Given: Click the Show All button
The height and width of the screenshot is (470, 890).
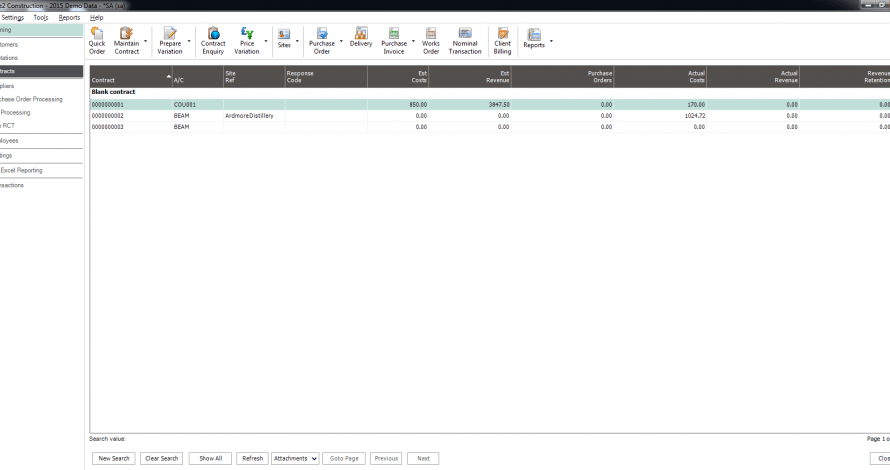Looking at the screenshot, I should [211, 459].
